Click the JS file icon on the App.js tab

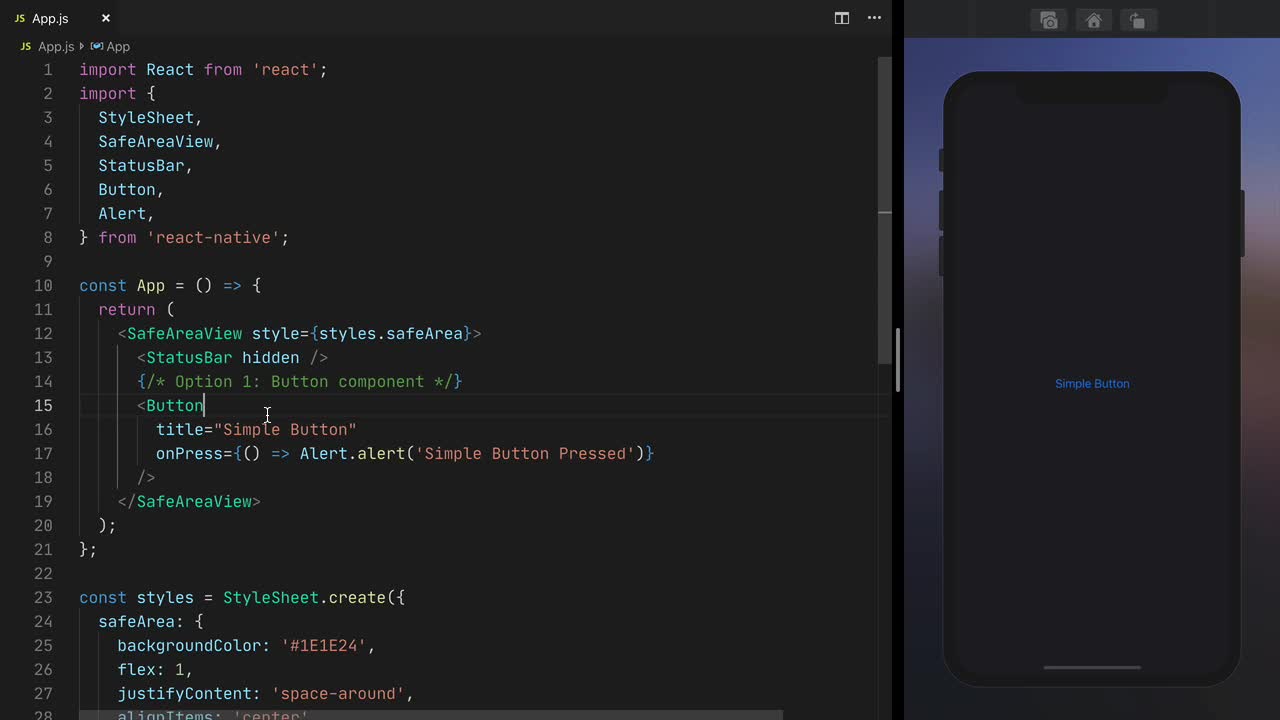[x=22, y=17]
